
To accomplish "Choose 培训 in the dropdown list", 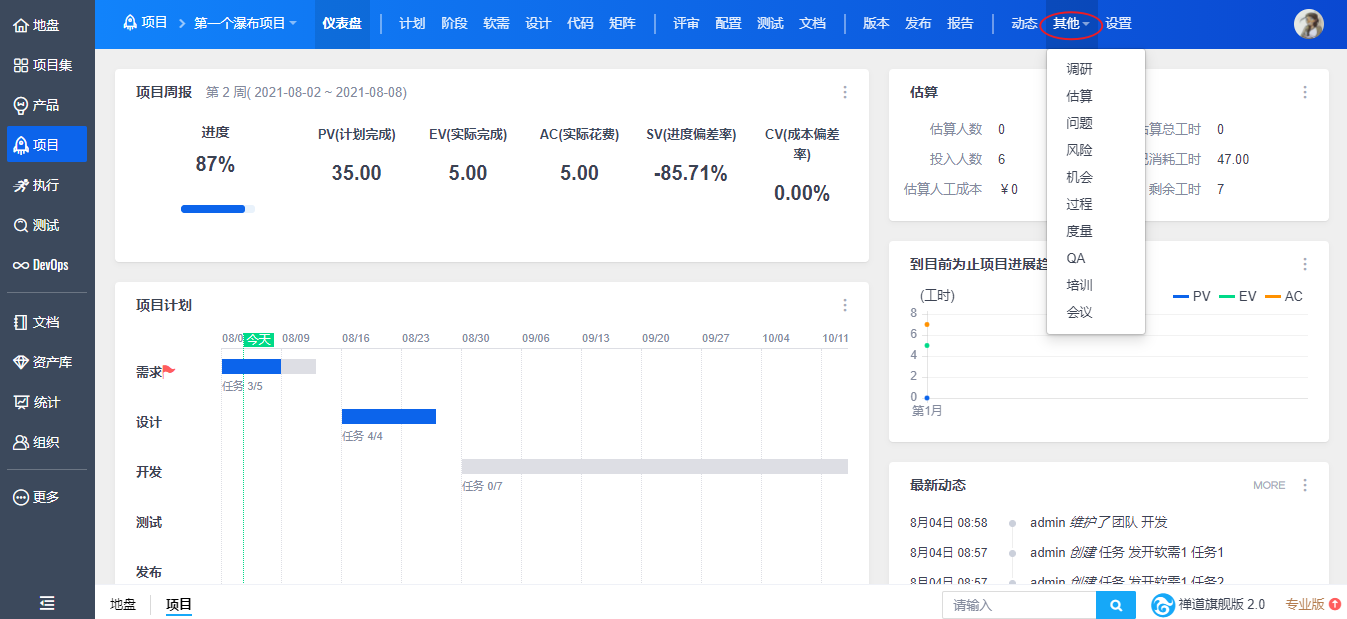I will point(1079,285).
